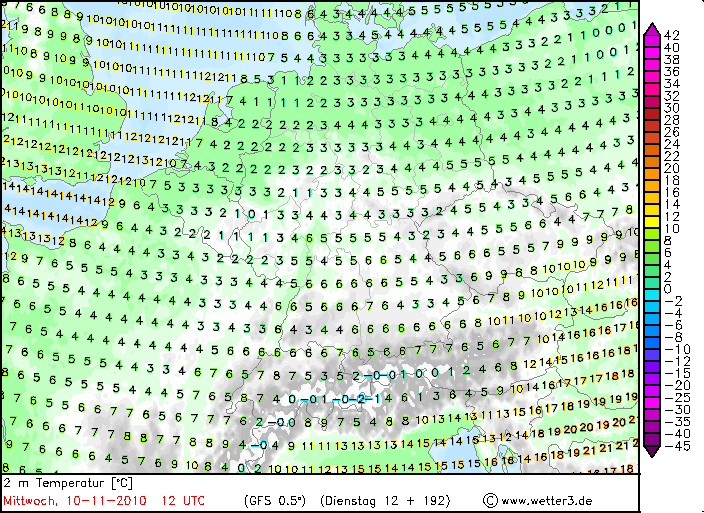
Task: Click the copyright symbol before www.wetter3.de
Action: tap(491, 500)
